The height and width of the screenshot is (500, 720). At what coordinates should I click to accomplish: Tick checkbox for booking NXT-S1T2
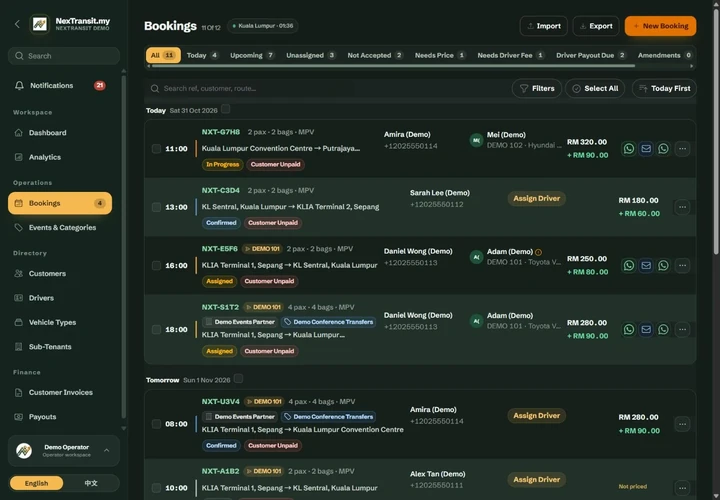coord(156,329)
